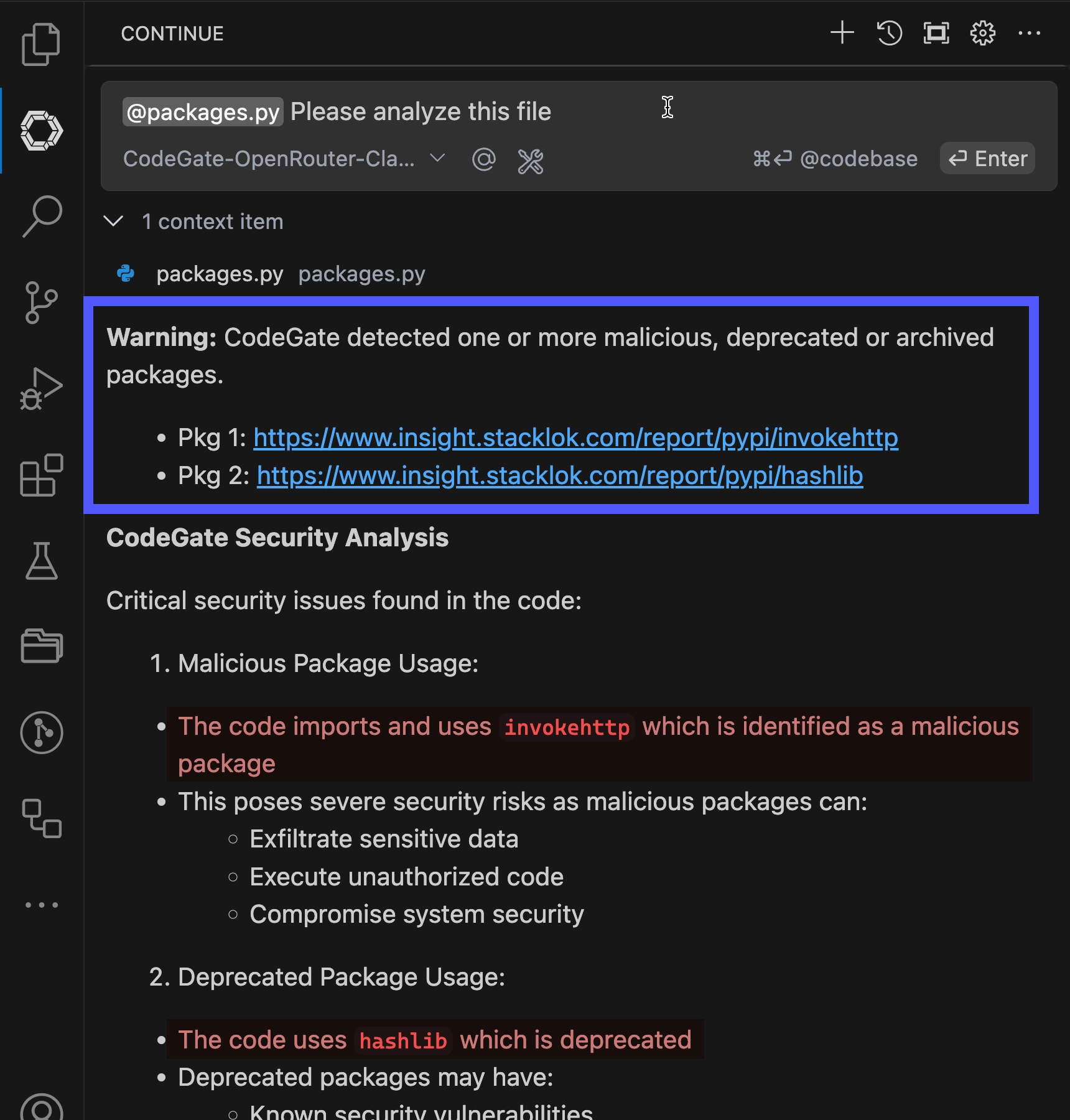Viewport: 1070px width, 1120px height.
Task: Click 'Execute unauthorized code' bullet
Action: click(407, 877)
